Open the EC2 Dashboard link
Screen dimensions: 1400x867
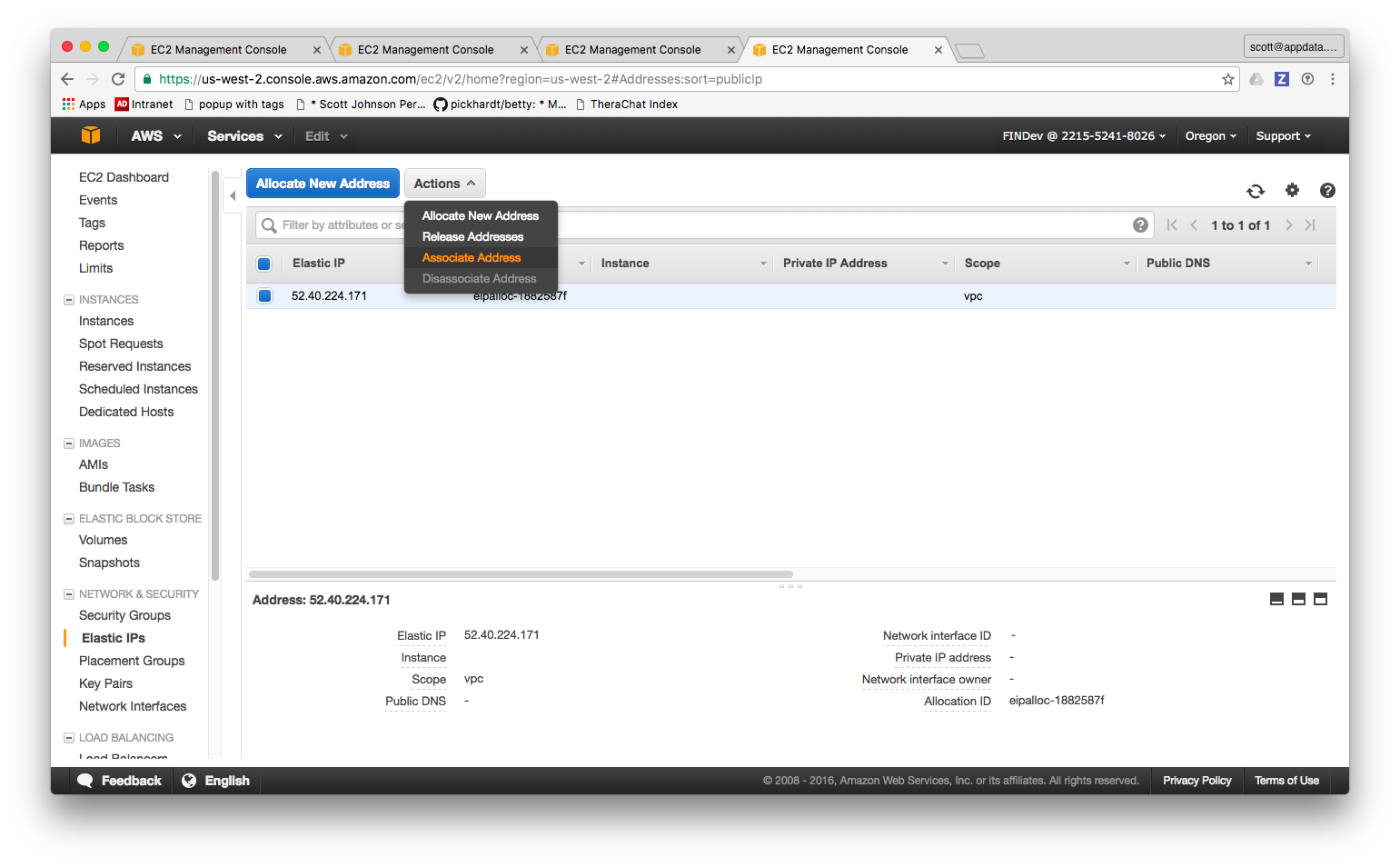pyautogui.click(x=124, y=177)
